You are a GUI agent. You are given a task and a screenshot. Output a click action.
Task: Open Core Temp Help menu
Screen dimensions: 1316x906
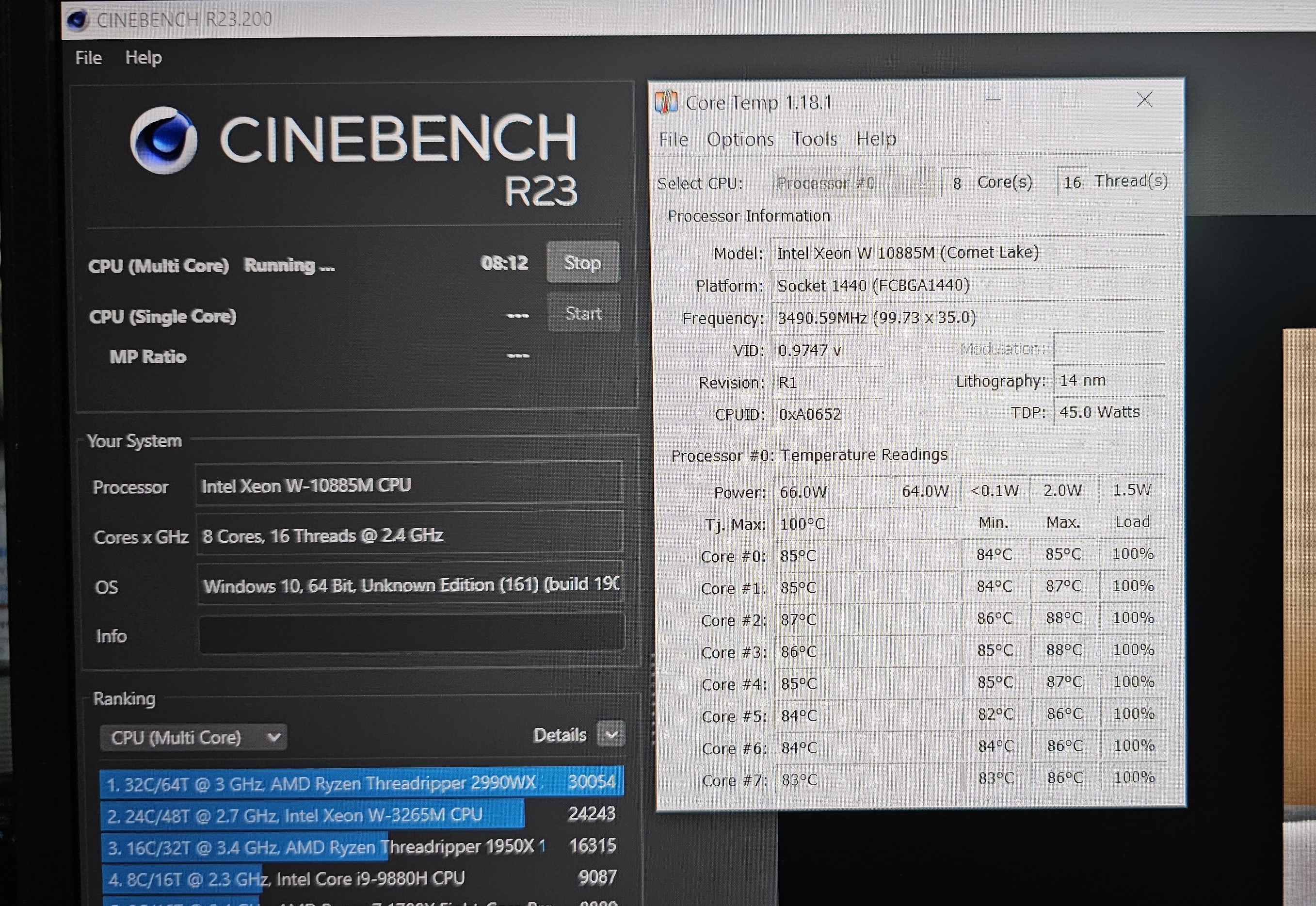point(876,139)
